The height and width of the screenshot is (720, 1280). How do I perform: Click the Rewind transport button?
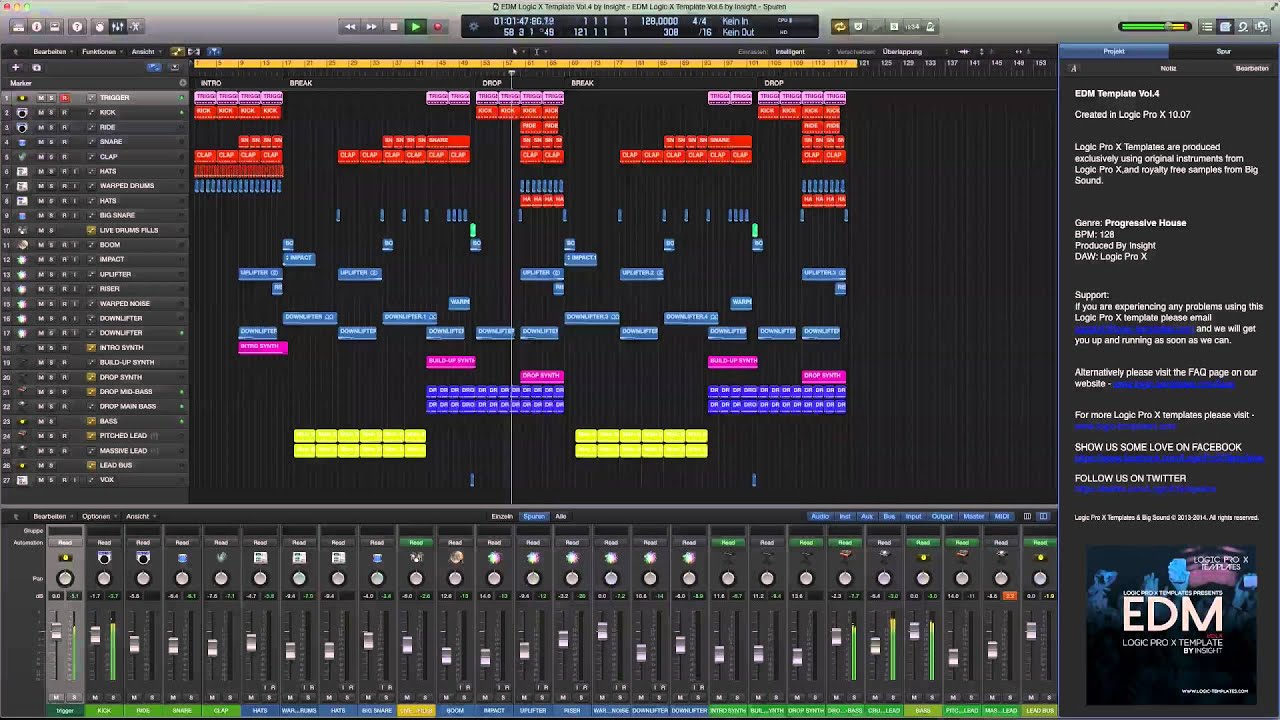point(350,27)
